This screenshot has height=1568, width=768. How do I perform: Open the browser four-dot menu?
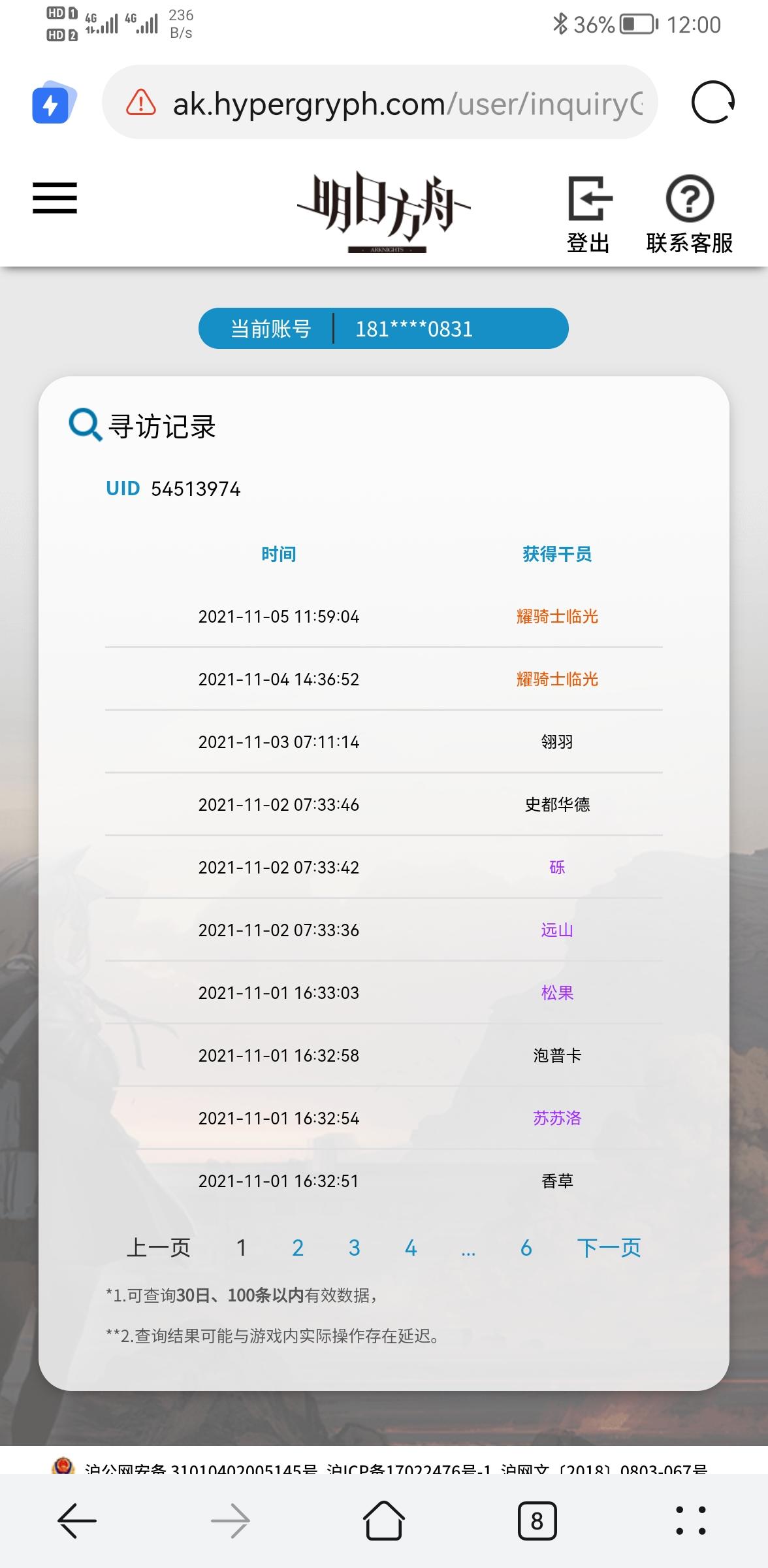pos(690,1520)
